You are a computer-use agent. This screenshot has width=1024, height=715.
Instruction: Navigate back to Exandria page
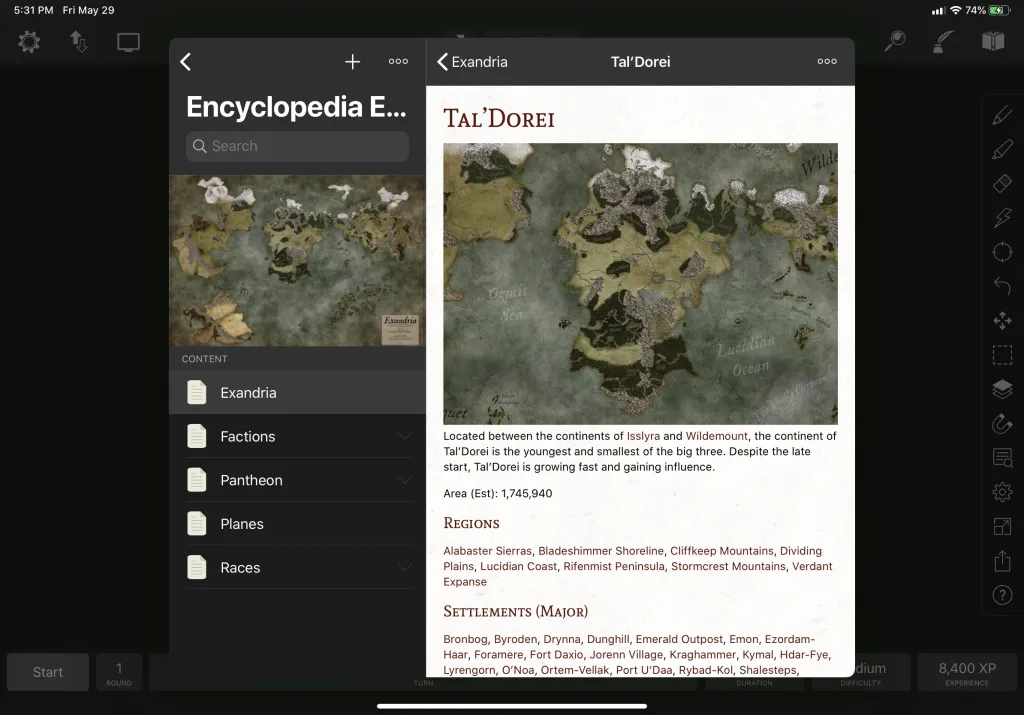[472, 62]
